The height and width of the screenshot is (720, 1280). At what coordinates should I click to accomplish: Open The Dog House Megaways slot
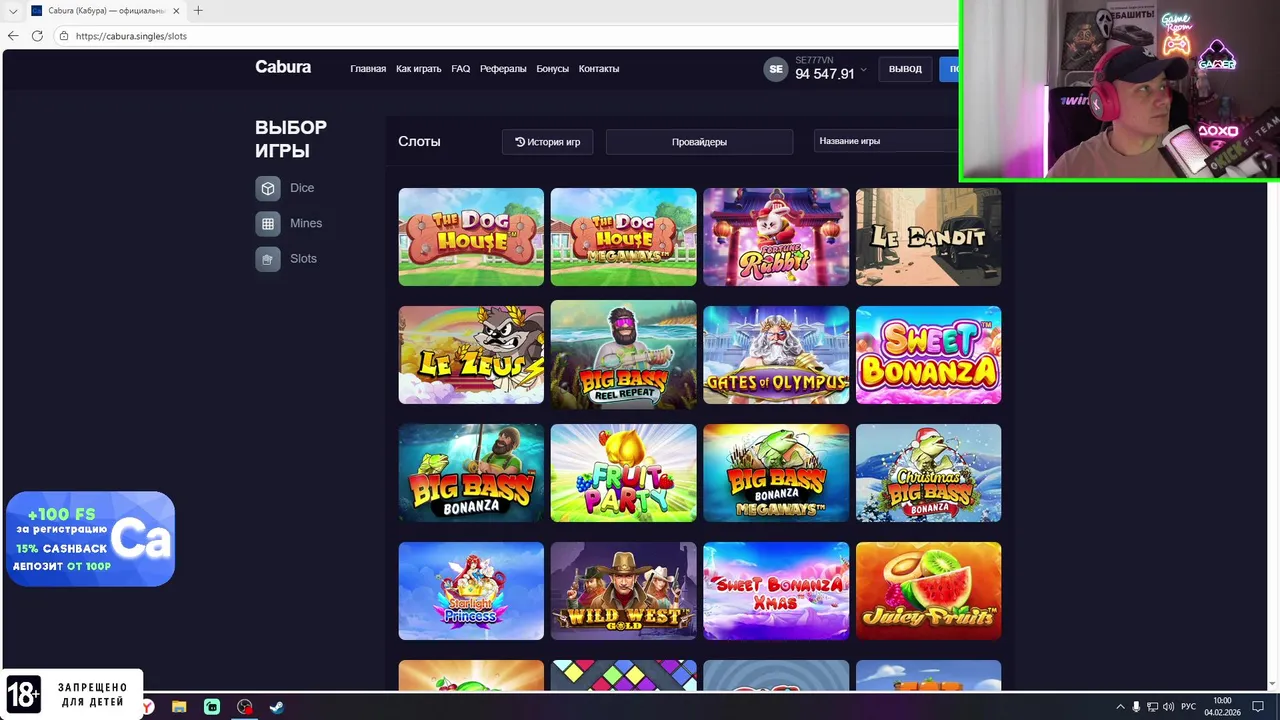623,237
